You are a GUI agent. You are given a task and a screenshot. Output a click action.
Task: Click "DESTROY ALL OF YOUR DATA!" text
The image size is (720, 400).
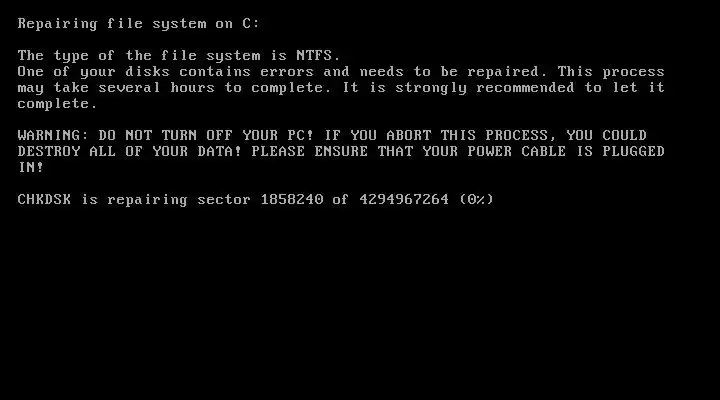tap(129, 151)
